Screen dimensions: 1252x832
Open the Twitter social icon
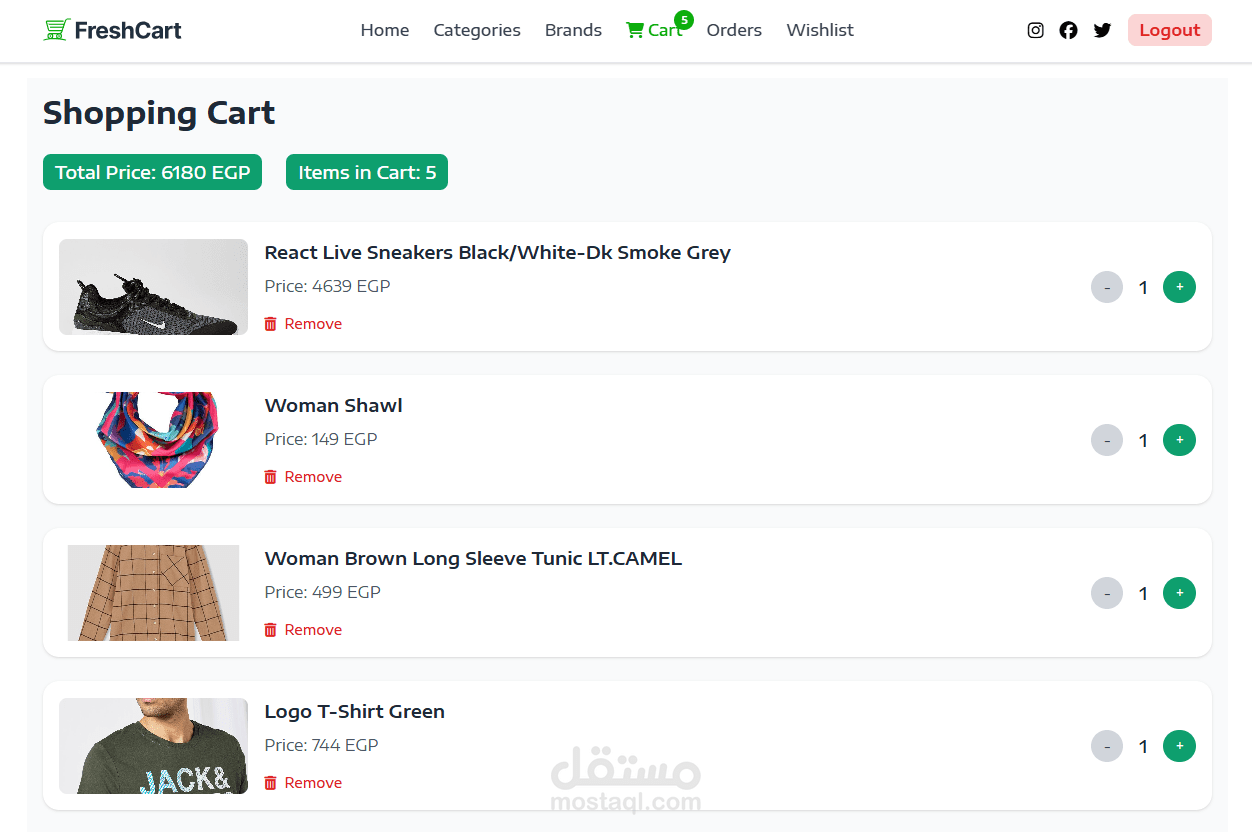click(x=1102, y=30)
